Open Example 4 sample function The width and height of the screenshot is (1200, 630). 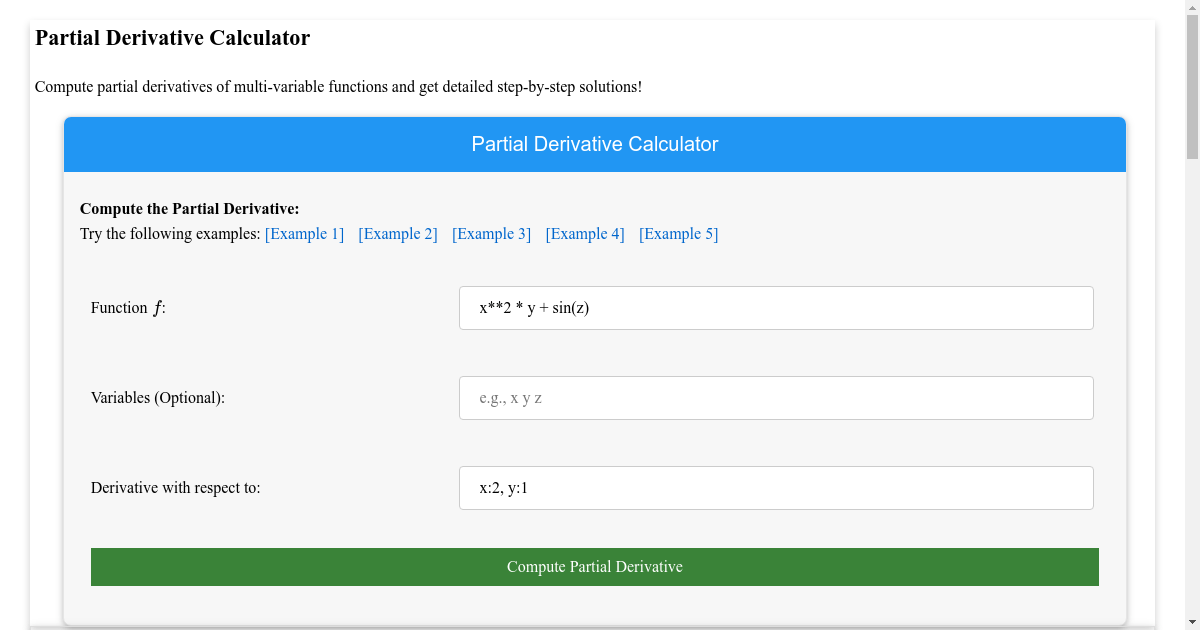click(x=585, y=233)
